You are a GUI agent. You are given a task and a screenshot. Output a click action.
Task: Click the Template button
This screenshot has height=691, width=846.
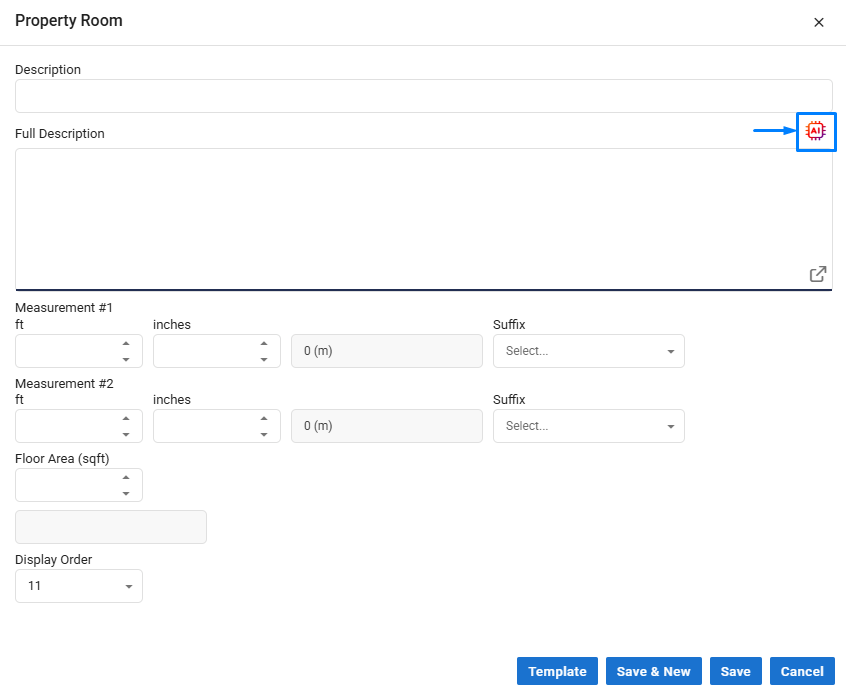click(x=557, y=671)
